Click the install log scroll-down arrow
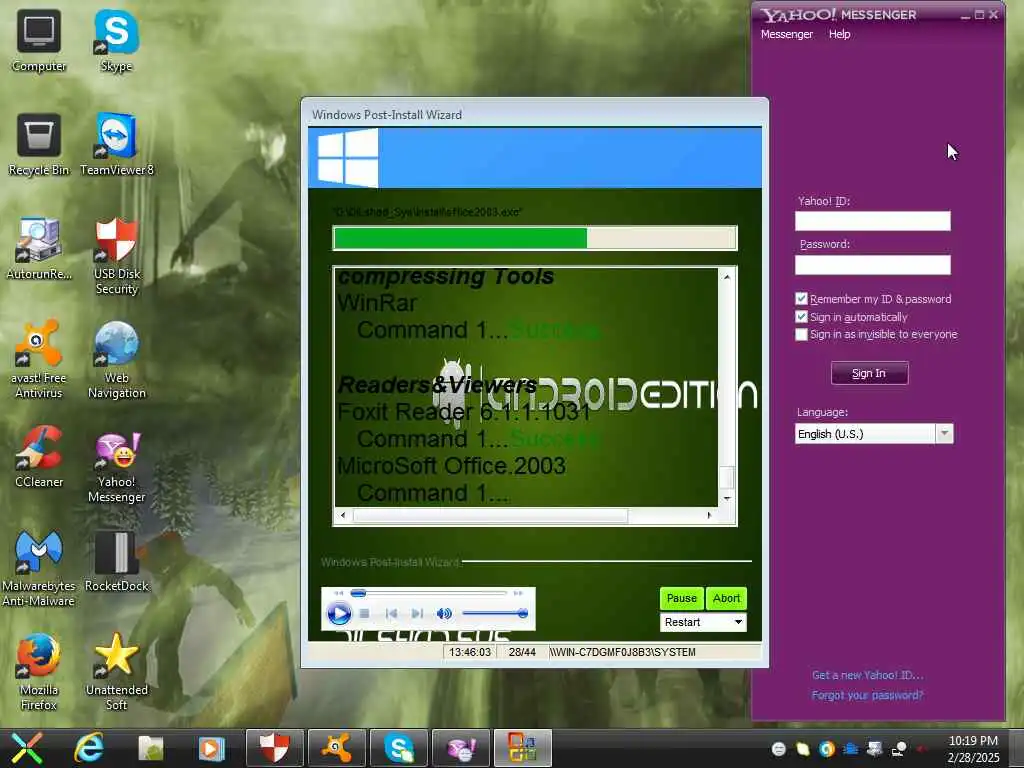1024x768 pixels. [x=727, y=498]
